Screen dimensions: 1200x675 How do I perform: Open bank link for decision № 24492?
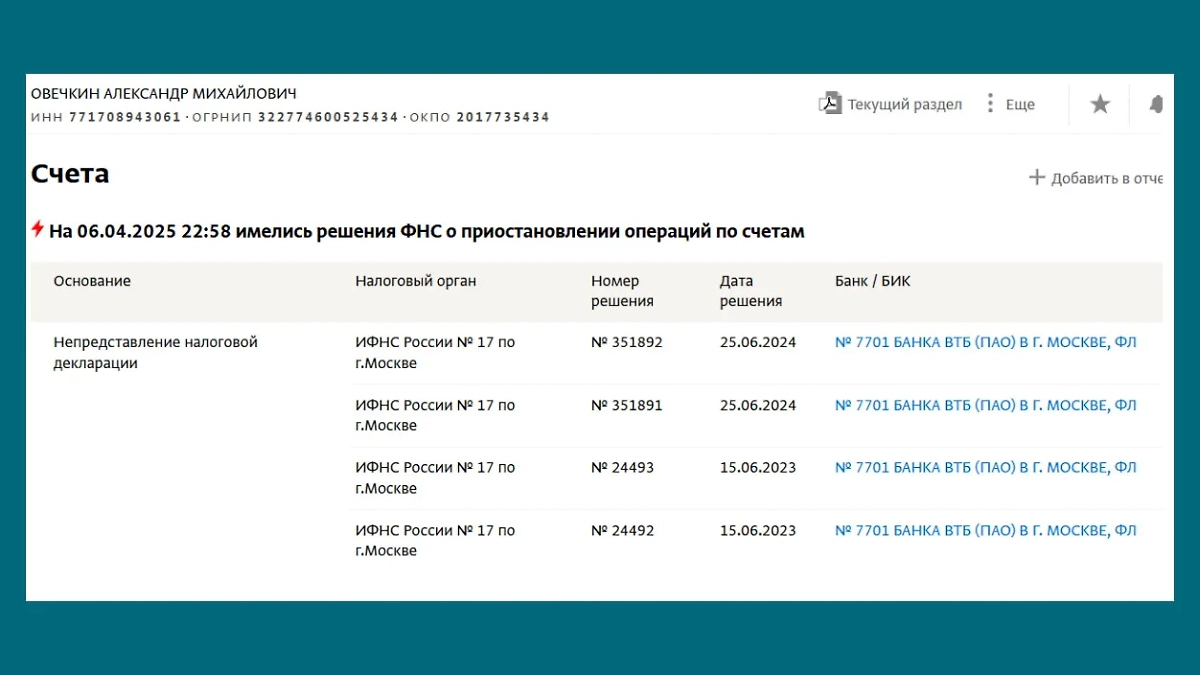[987, 530]
